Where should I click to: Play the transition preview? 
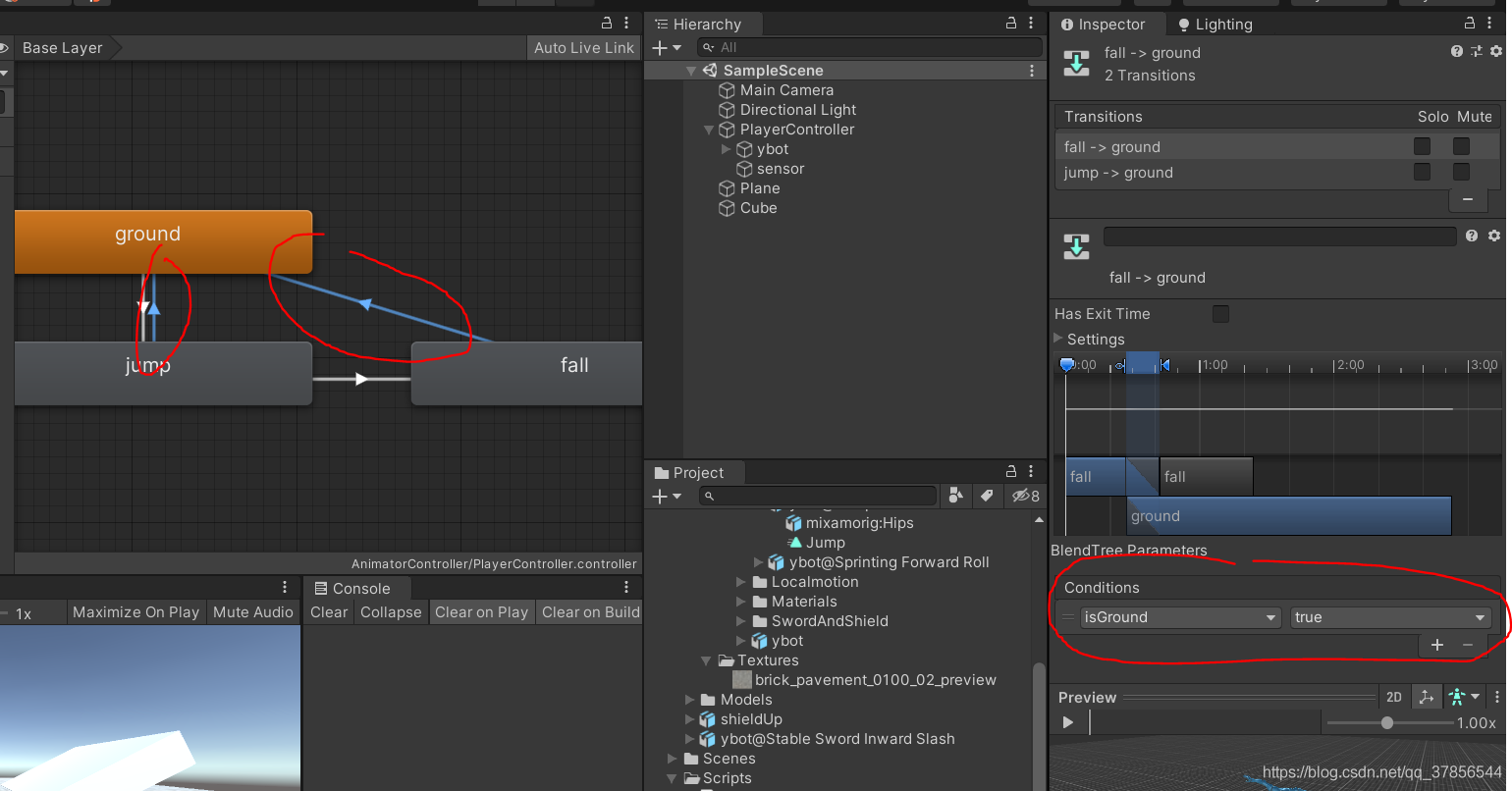pyautogui.click(x=1068, y=722)
